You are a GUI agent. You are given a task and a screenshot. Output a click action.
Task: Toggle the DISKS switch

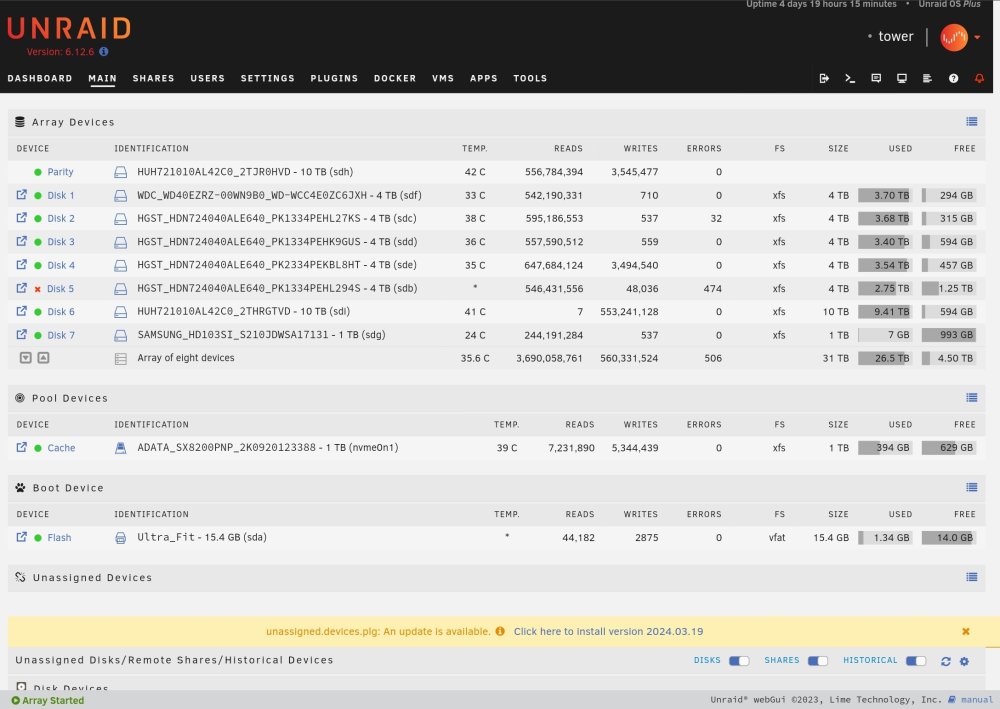(739, 661)
